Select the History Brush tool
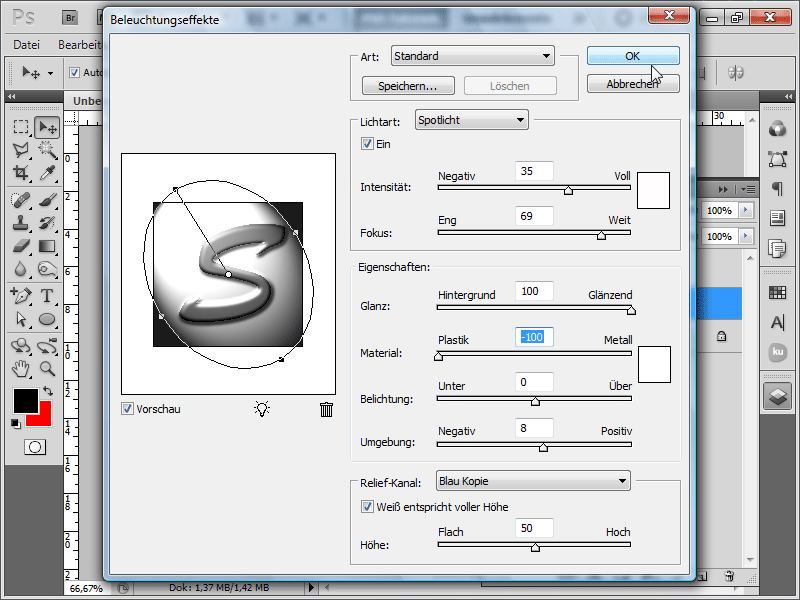 coord(47,223)
